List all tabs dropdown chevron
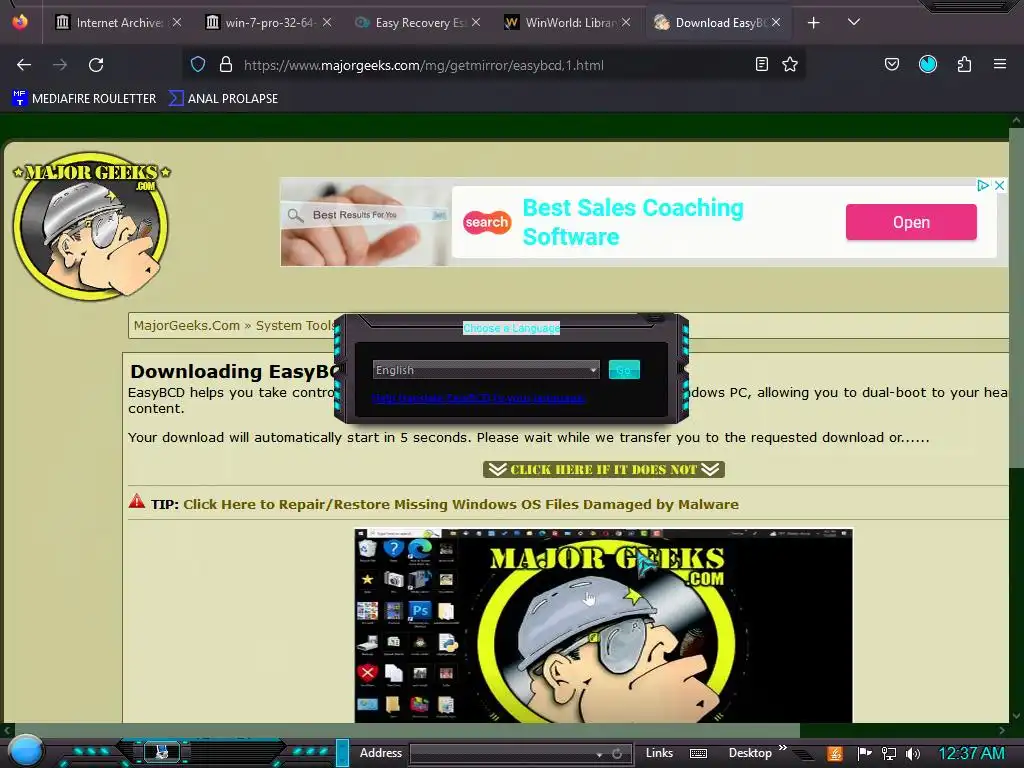The width and height of the screenshot is (1024, 768). (x=854, y=22)
